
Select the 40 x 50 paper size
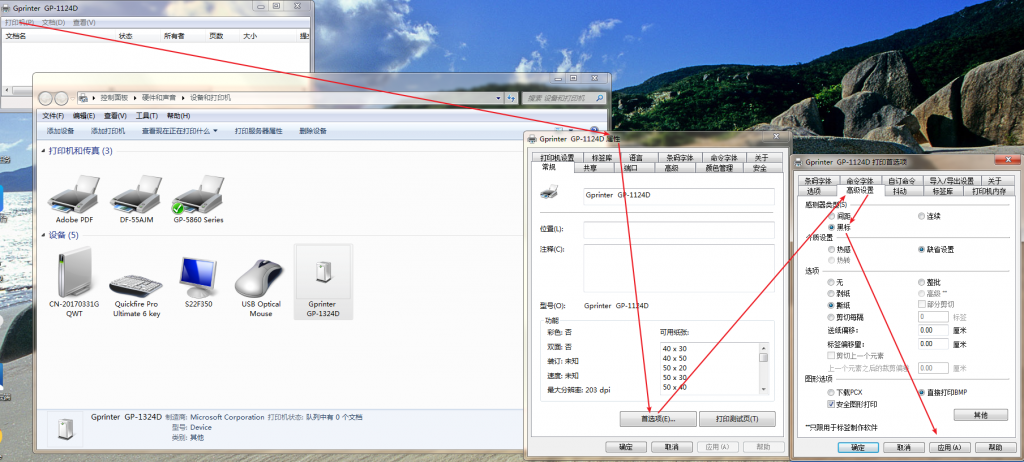[x=675, y=358]
